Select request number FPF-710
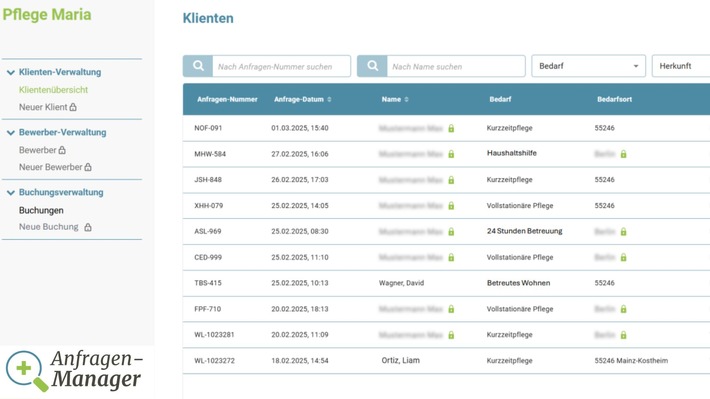This screenshot has height=399, width=710. tap(207, 309)
